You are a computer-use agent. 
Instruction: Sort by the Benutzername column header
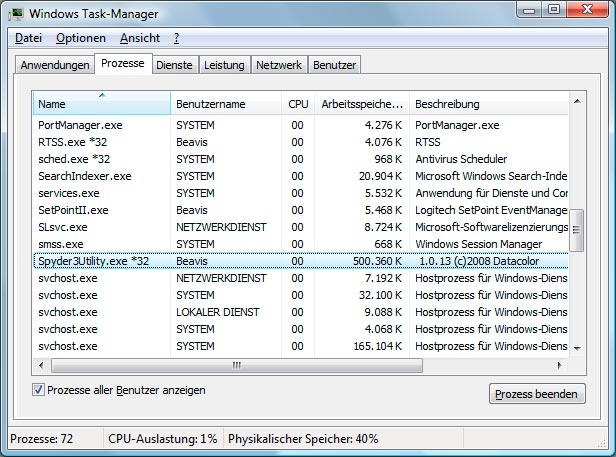[x=226, y=104]
